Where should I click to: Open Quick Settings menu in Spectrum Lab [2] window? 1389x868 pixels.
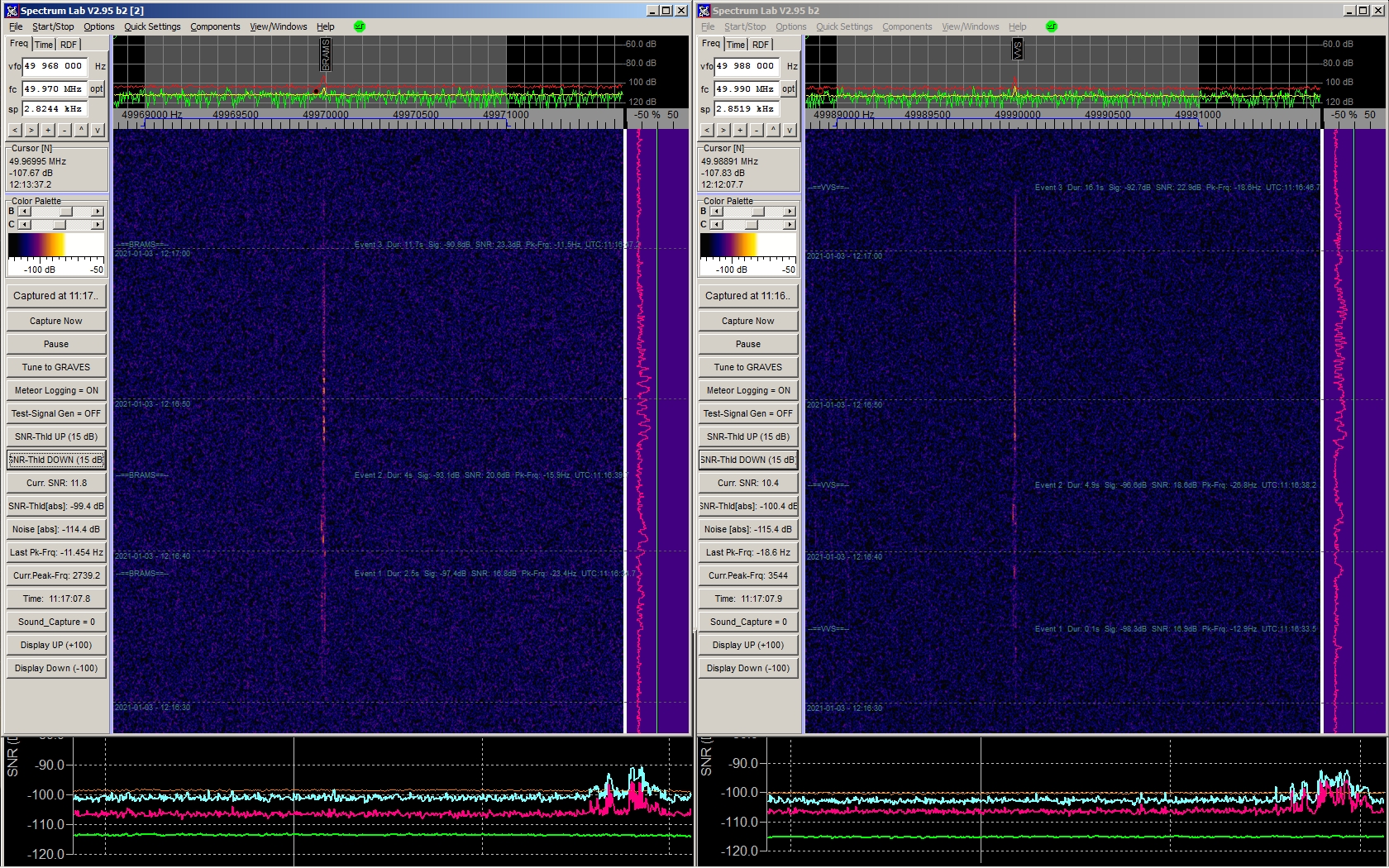[152, 26]
